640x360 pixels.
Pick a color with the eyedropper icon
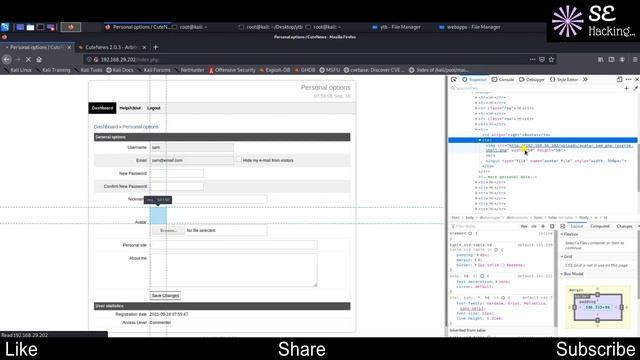click(x=636, y=88)
